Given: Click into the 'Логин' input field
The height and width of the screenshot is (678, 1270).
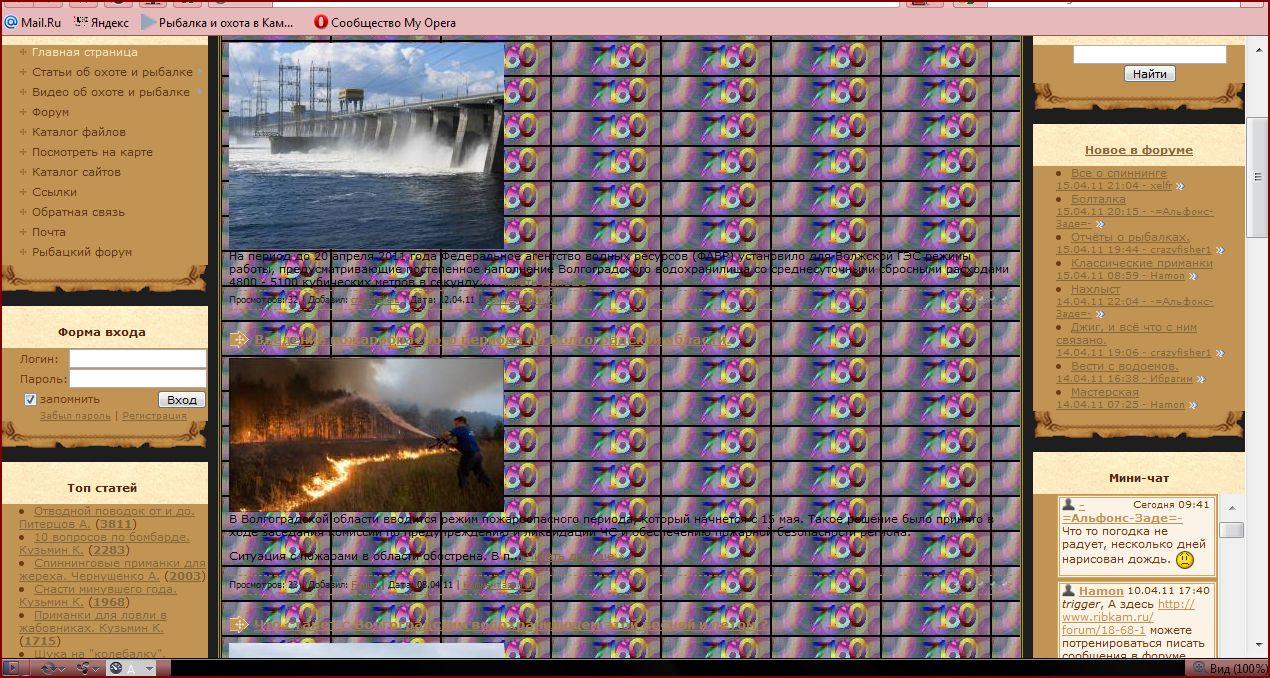Looking at the screenshot, I should [138, 359].
